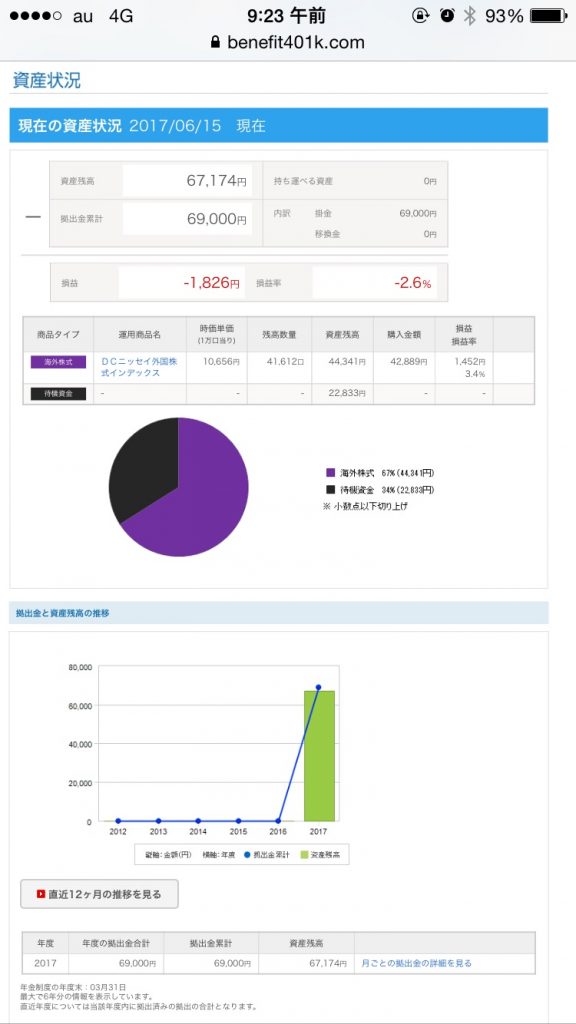Click the 2017 year cell in bottom table

click(46, 963)
